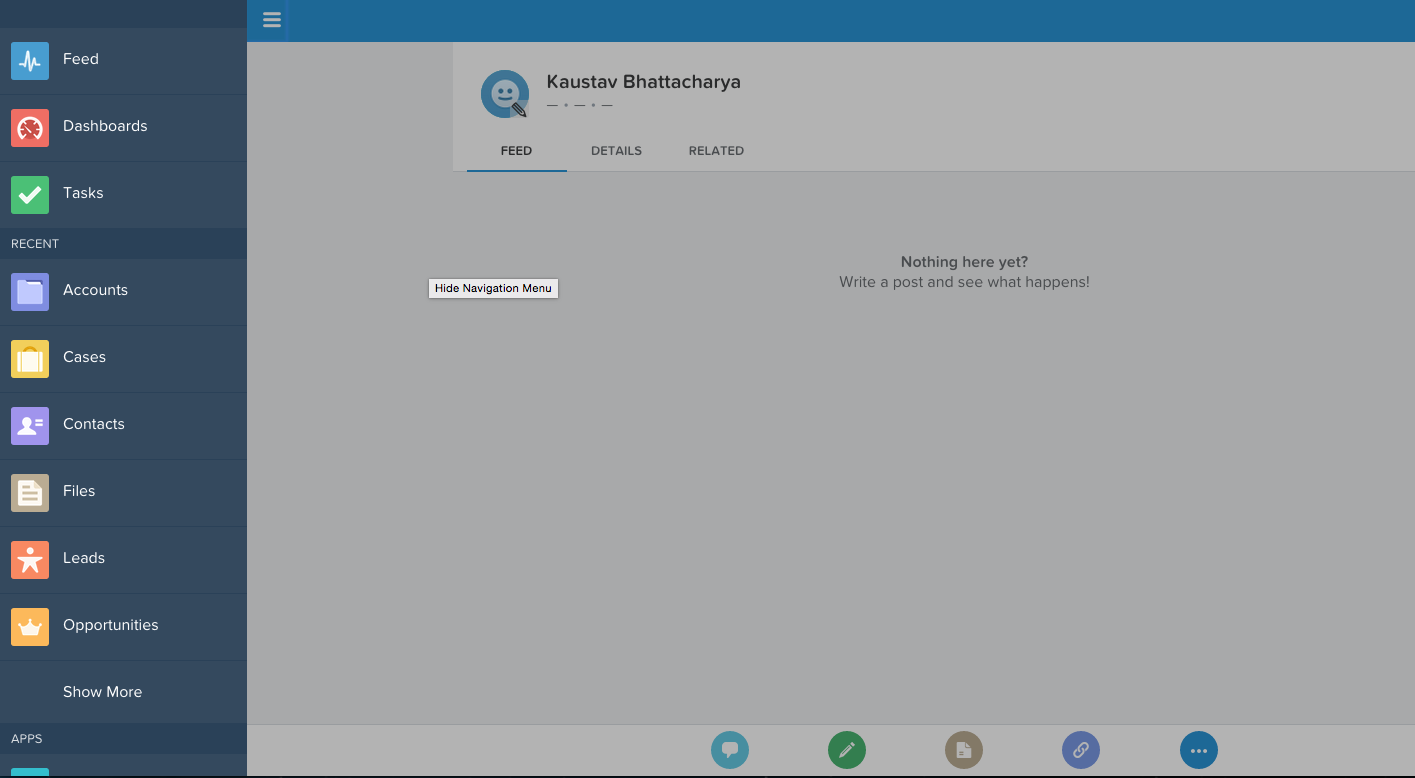Open the RELATED tab

(716, 150)
